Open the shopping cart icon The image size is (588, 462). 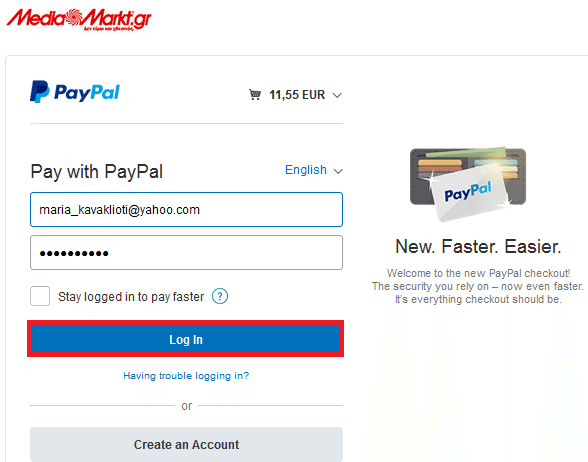click(x=255, y=94)
